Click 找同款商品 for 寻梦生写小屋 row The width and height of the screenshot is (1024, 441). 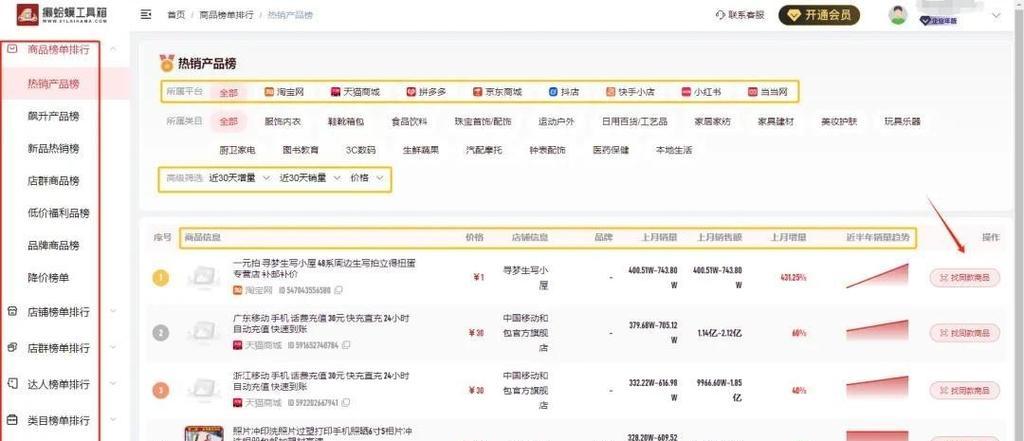[965, 278]
